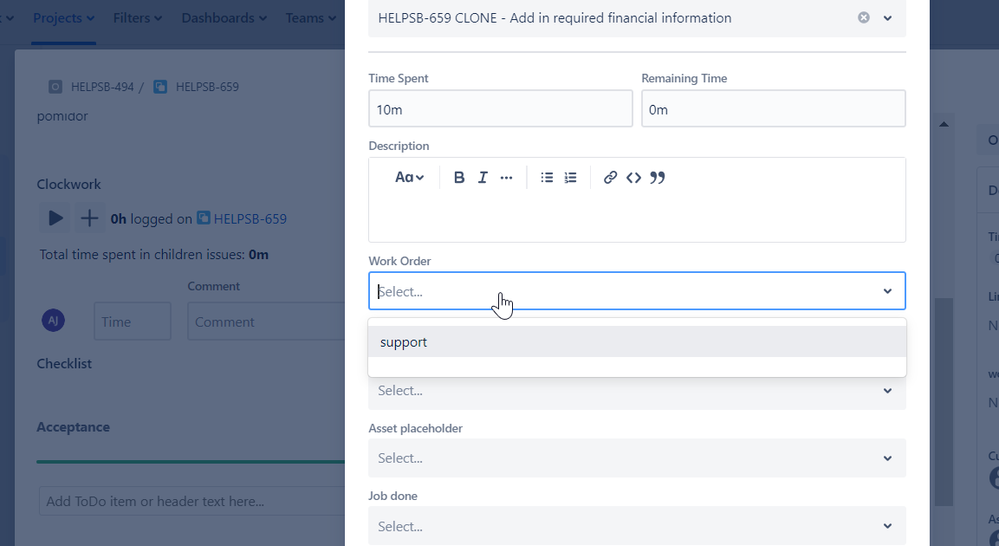Insert a link in description

point(610,178)
